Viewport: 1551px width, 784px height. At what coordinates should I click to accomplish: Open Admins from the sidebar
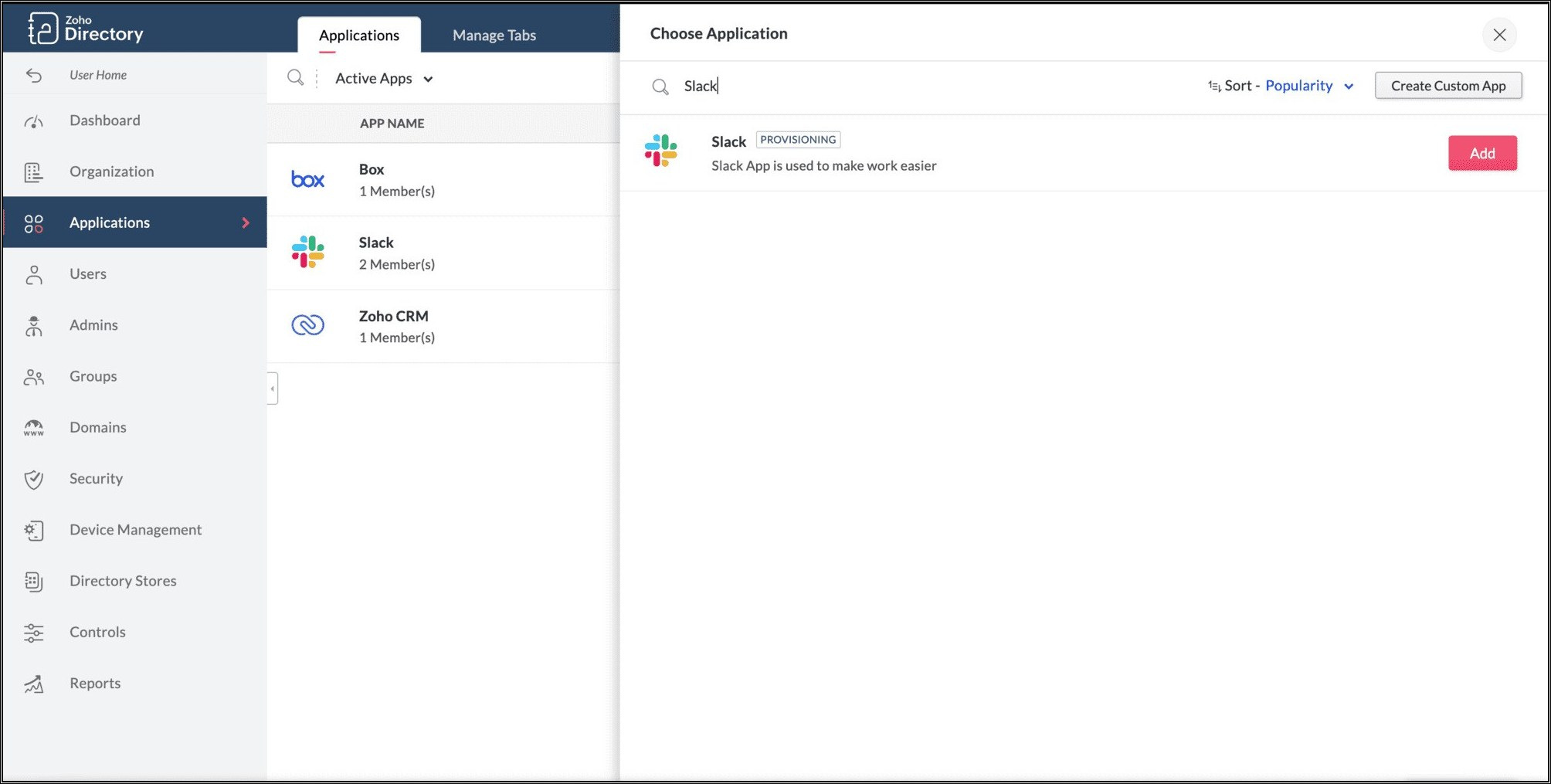(x=134, y=325)
